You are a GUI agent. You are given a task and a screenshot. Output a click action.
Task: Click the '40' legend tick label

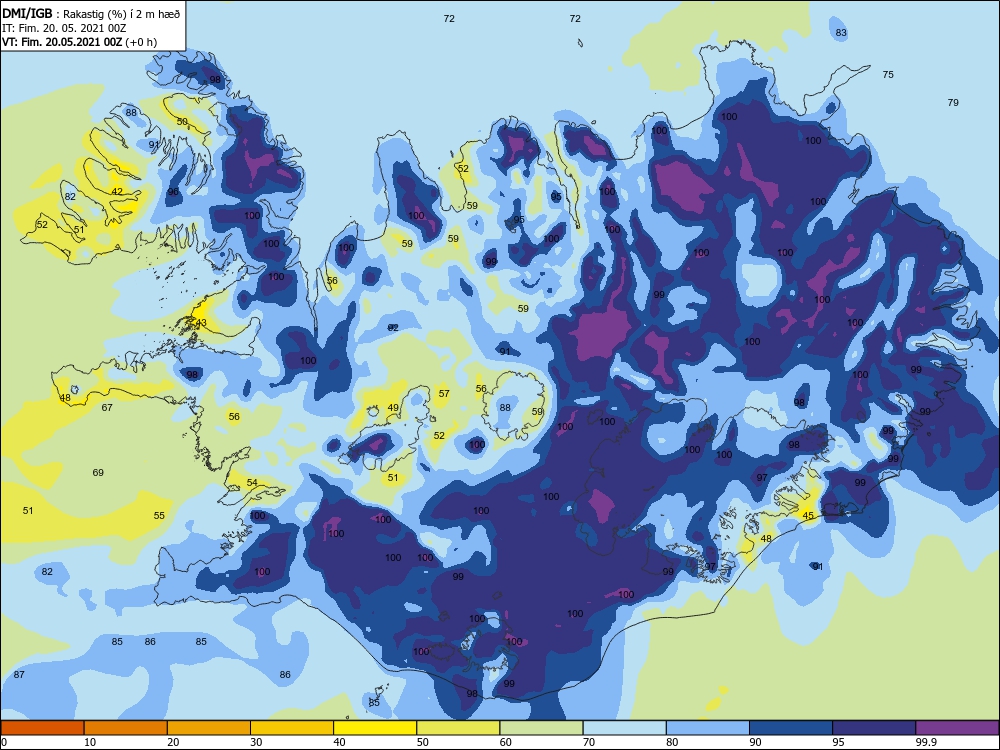tap(339, 742)
